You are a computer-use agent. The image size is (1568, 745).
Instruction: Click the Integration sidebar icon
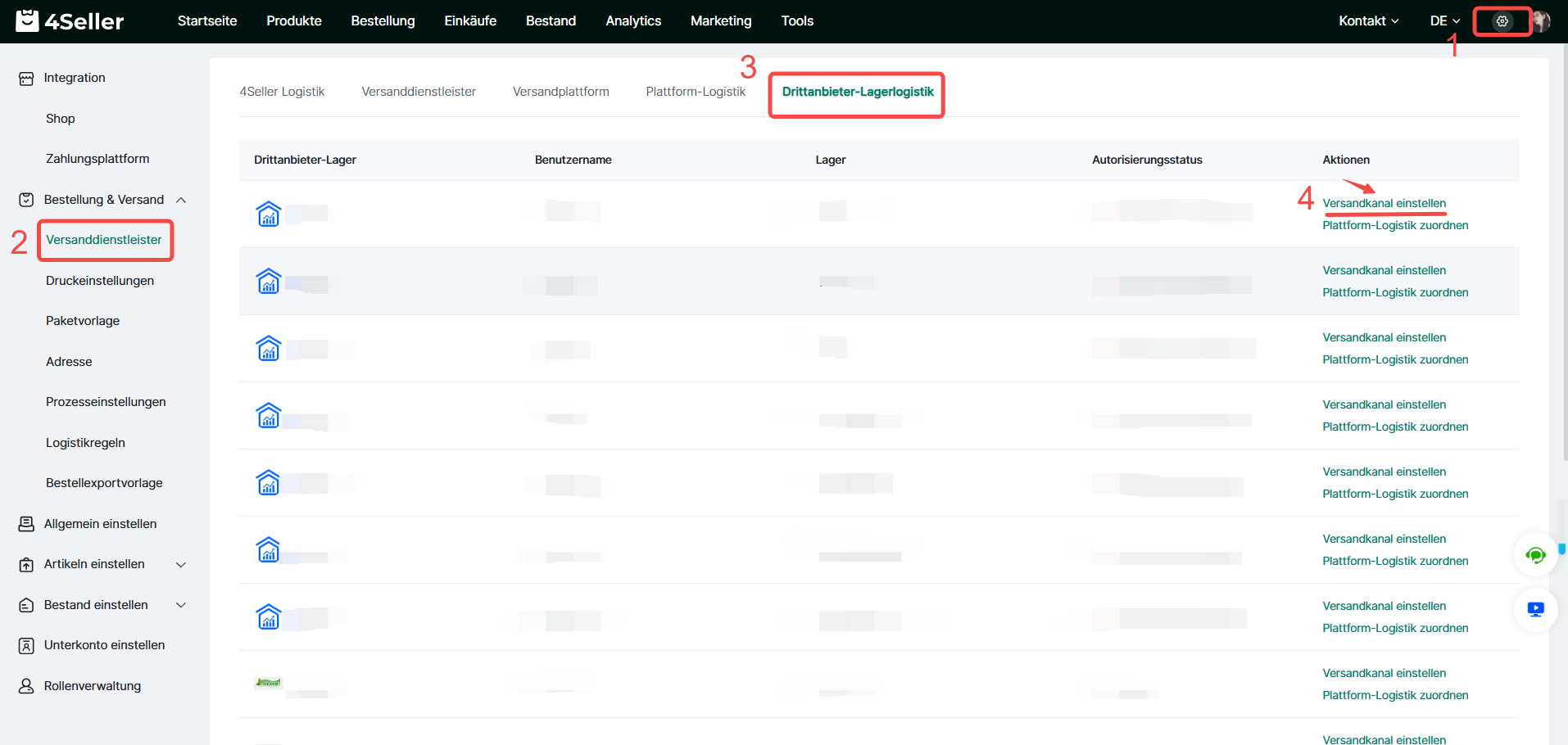(x=26, y=79)
